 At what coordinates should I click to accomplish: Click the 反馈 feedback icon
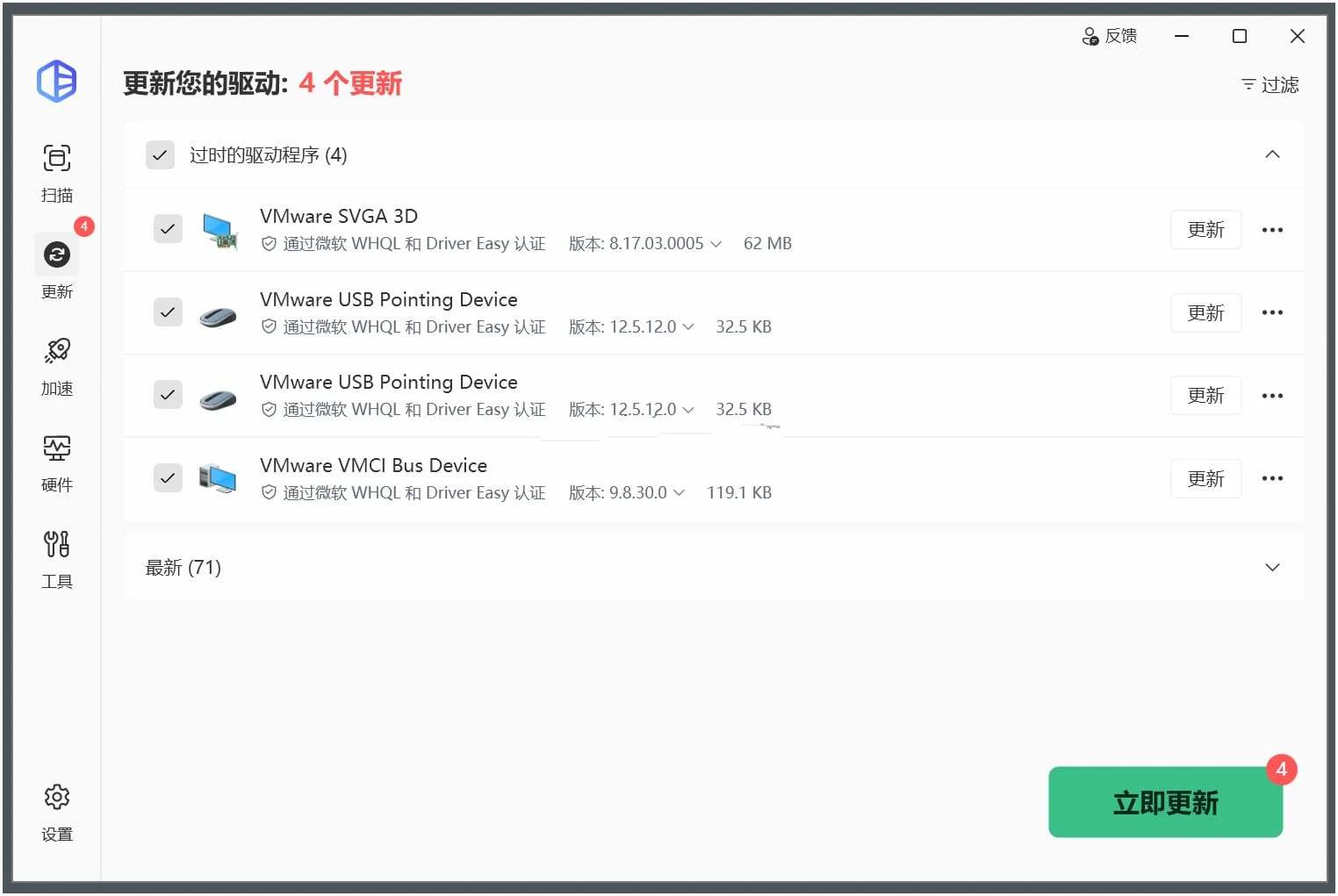pos(1090,36)
